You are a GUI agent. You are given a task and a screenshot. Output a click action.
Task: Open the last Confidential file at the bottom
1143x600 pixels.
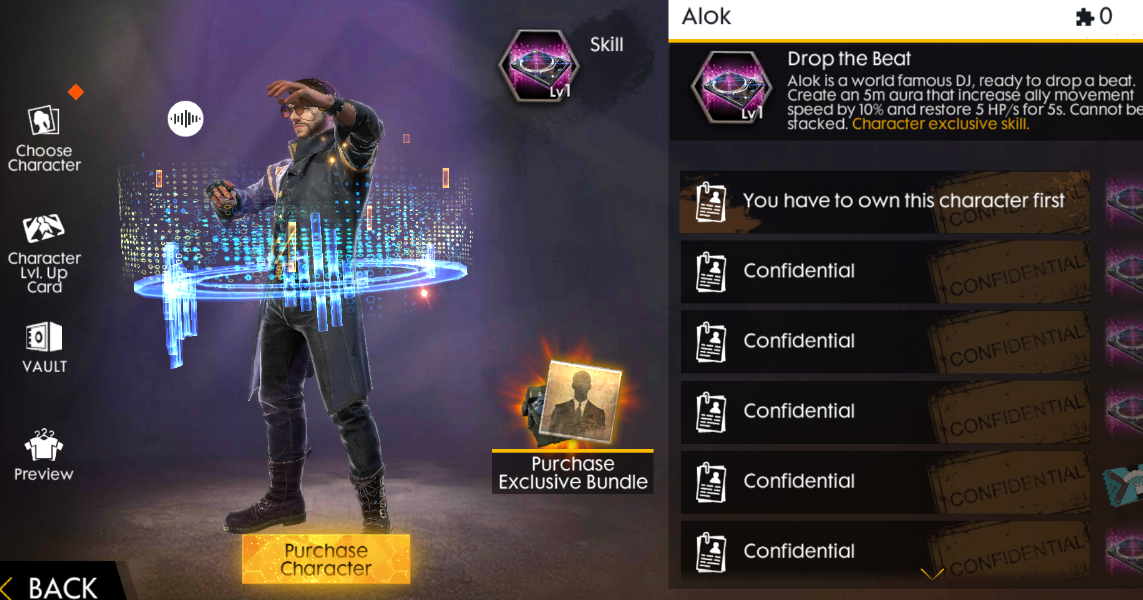[885, 552]
